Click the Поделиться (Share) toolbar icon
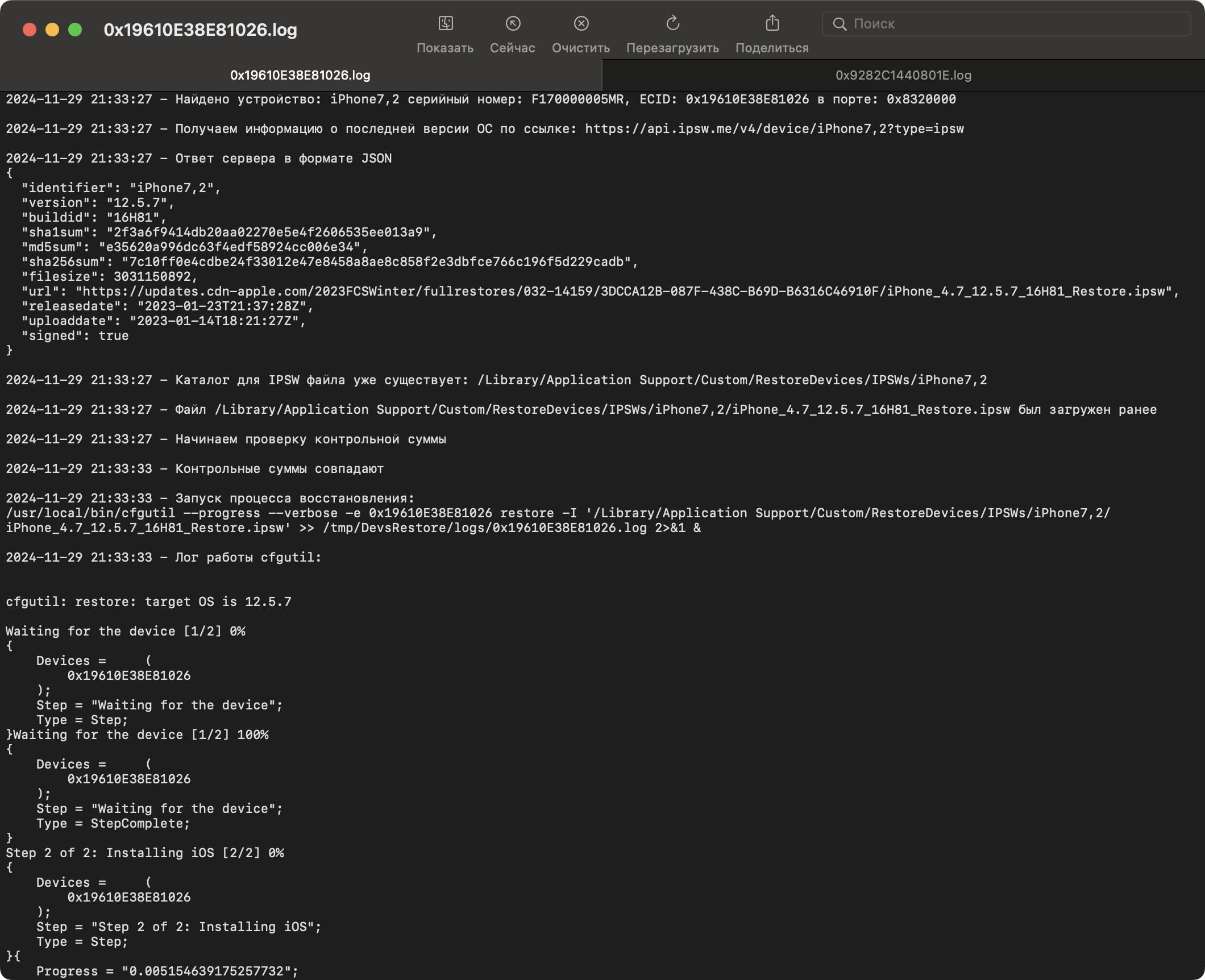The image size is (1205, 980). click(772, 23)
